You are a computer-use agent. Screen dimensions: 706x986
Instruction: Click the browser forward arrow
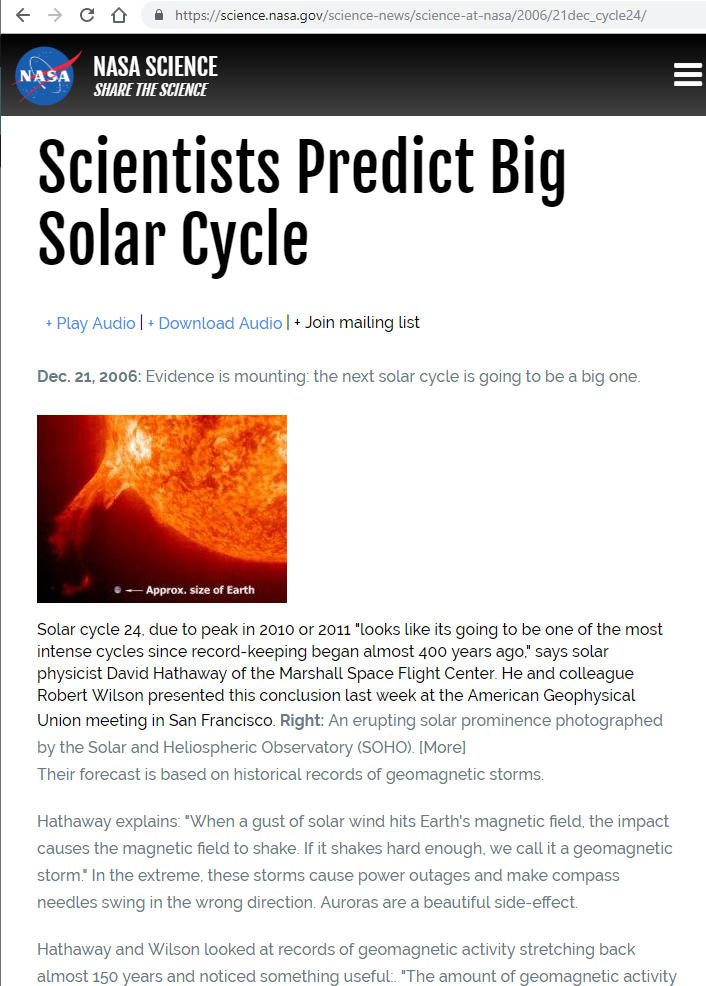tap(55, 15)
